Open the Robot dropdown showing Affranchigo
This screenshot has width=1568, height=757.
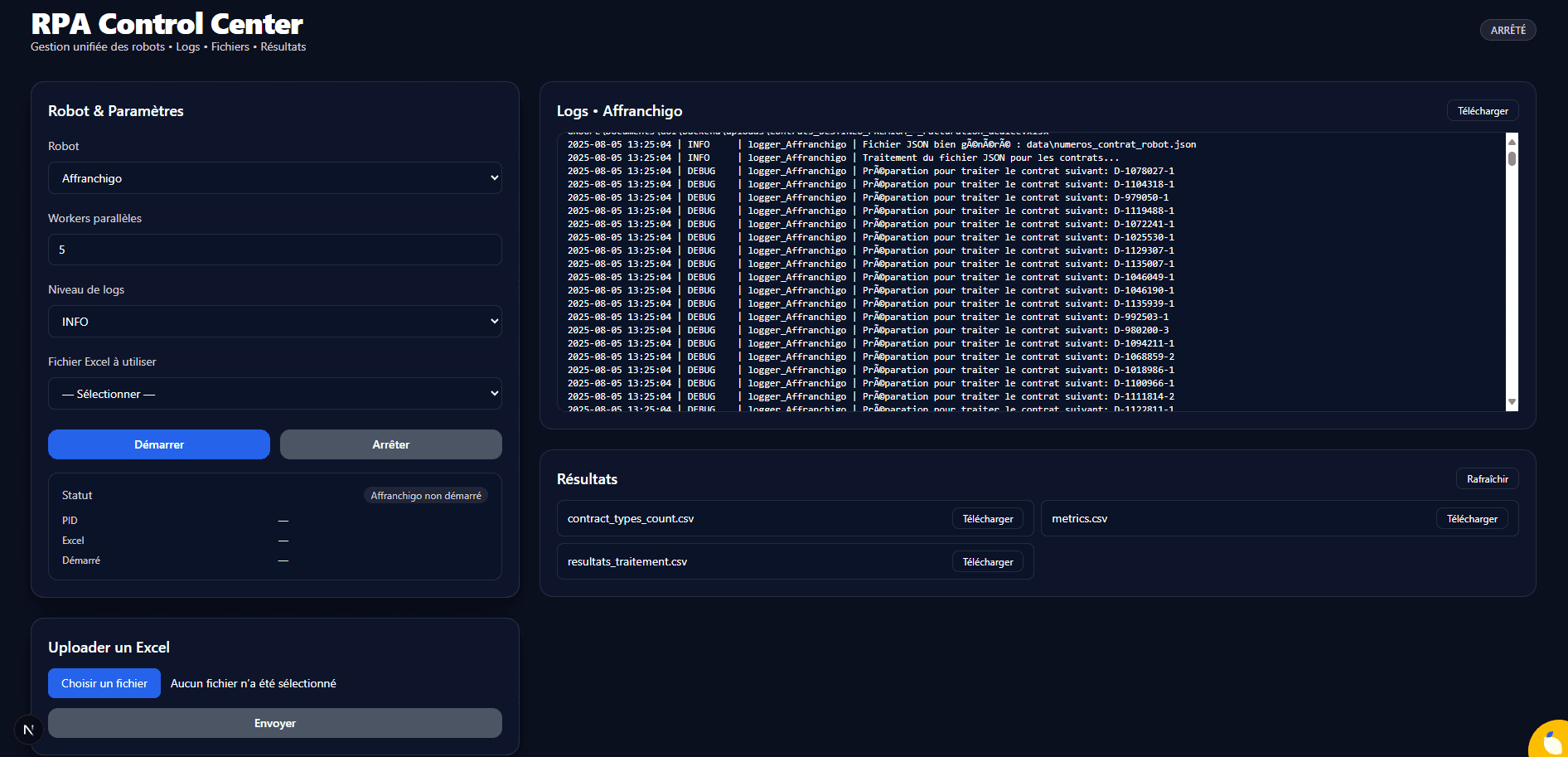[275, 178]
